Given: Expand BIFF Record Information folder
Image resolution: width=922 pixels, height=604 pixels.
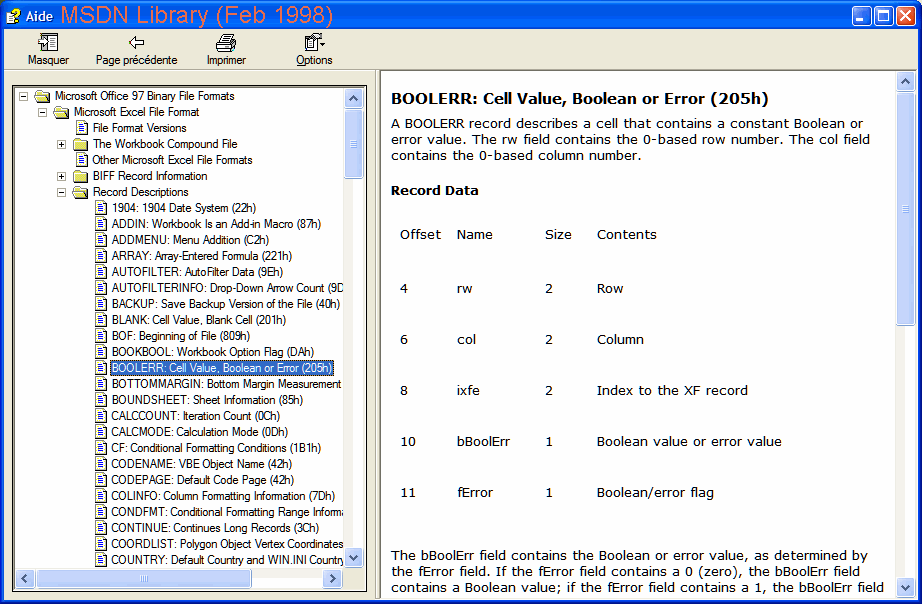Looking at the screenshot, I should tap(61, 176).
